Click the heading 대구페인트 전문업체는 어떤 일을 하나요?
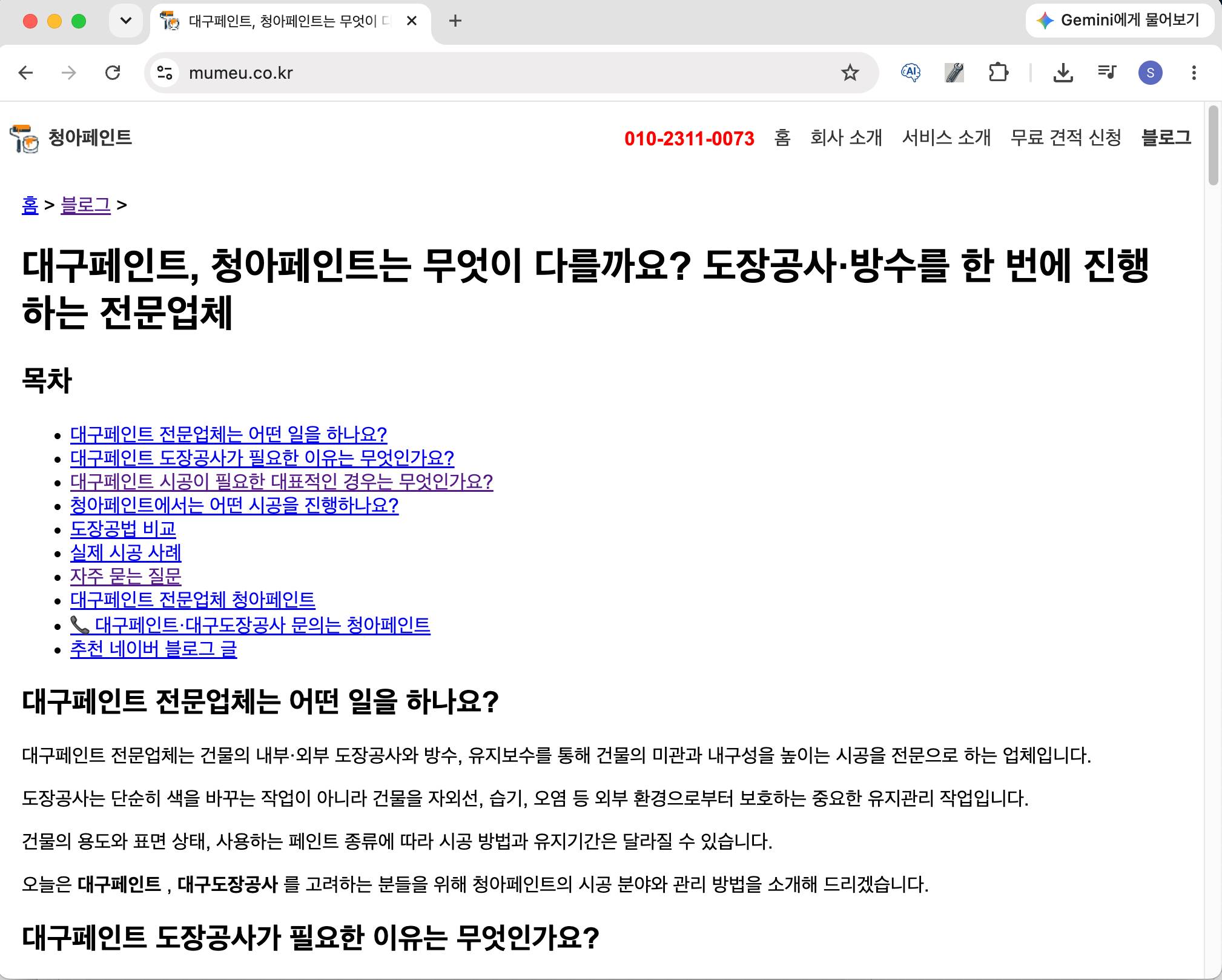The width and height of the screenshot is (1222, 980). point(260,701)
